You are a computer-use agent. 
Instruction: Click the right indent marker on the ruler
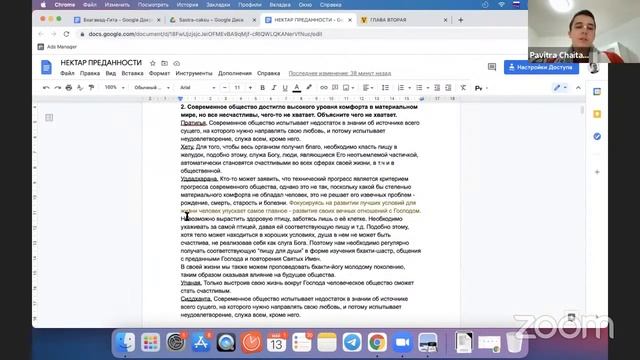pos(422,99)
